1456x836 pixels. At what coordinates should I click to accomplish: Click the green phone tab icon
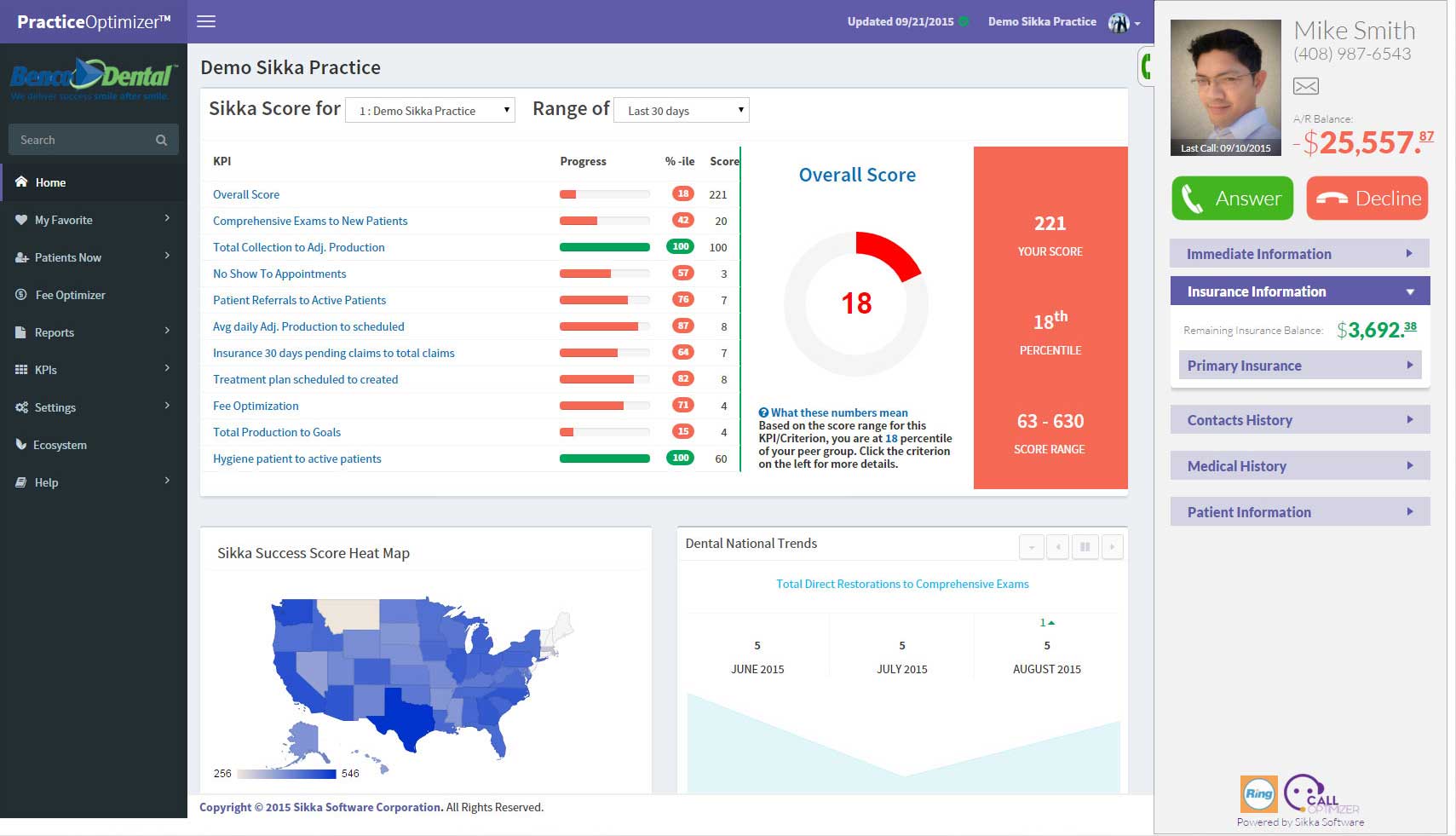(1146, 66)
